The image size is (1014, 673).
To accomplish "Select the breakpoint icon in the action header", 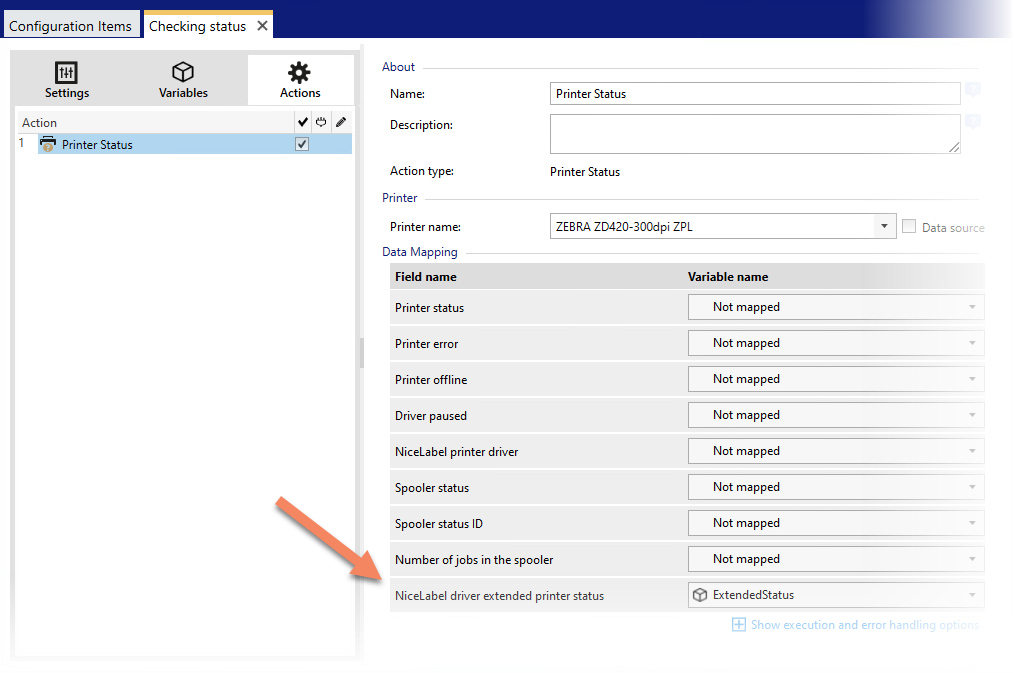I will pyautogui.click(x=321, y=122).
